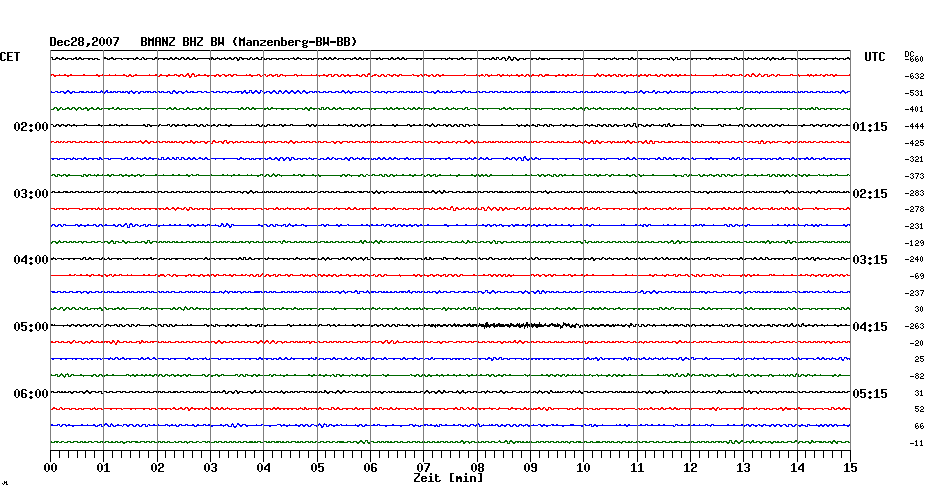Select the DC offset value 66
The height and width of the screenshot is (494, 930).
[919, 426]
